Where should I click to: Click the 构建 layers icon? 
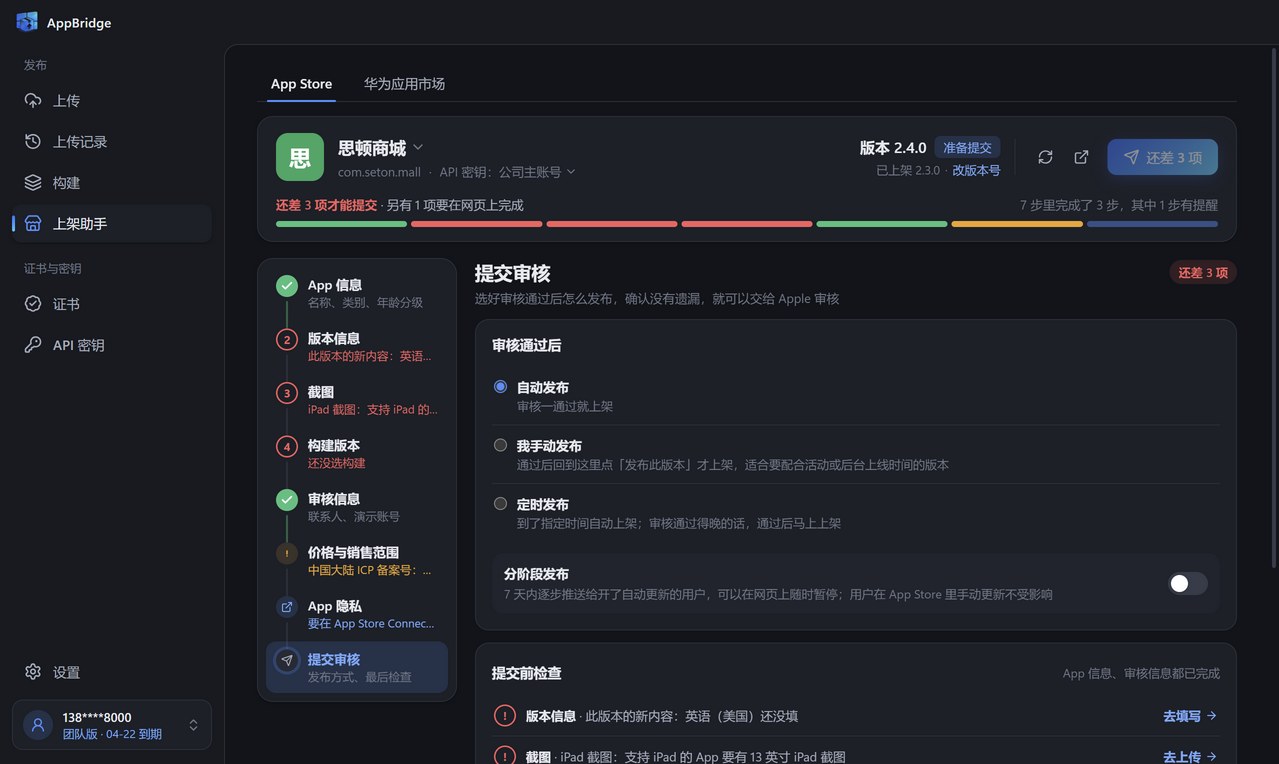click(33, 183)
